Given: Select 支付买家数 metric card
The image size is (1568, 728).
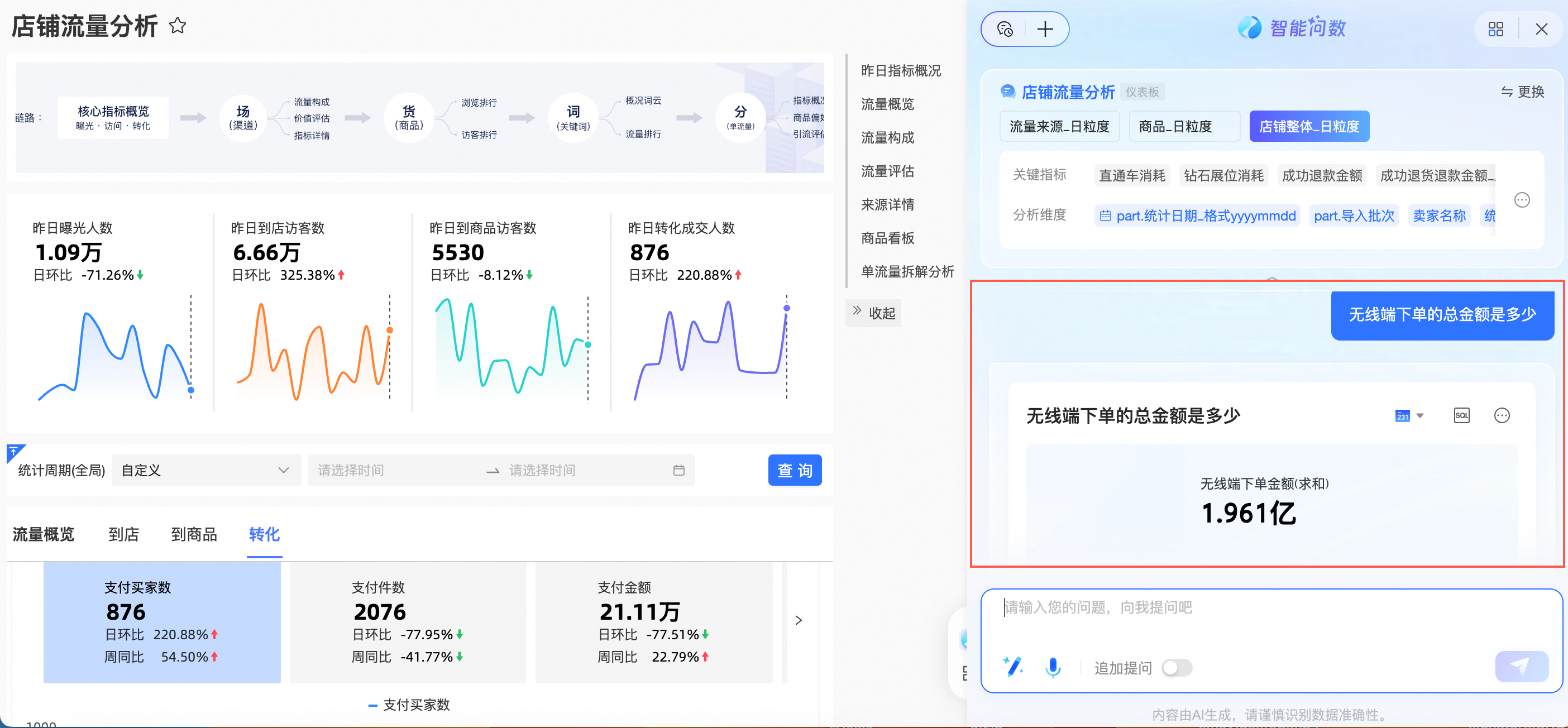Looking at the screenshot, I should point(162,622).
